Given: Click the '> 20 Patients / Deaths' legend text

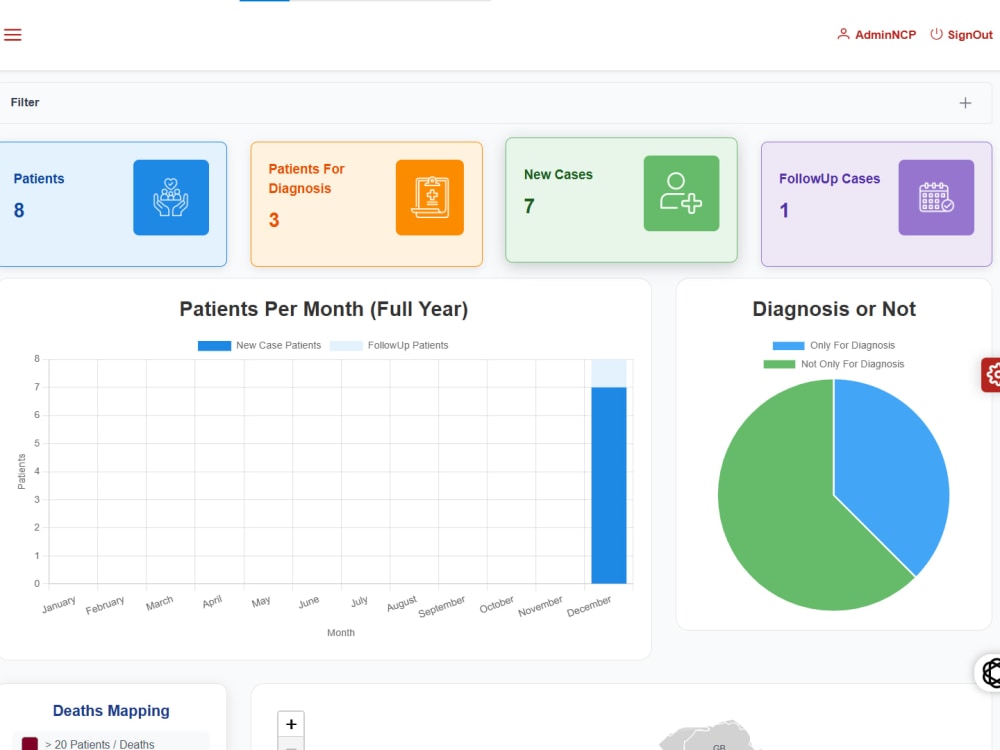Looking at the screenshot, I should 99,744.
